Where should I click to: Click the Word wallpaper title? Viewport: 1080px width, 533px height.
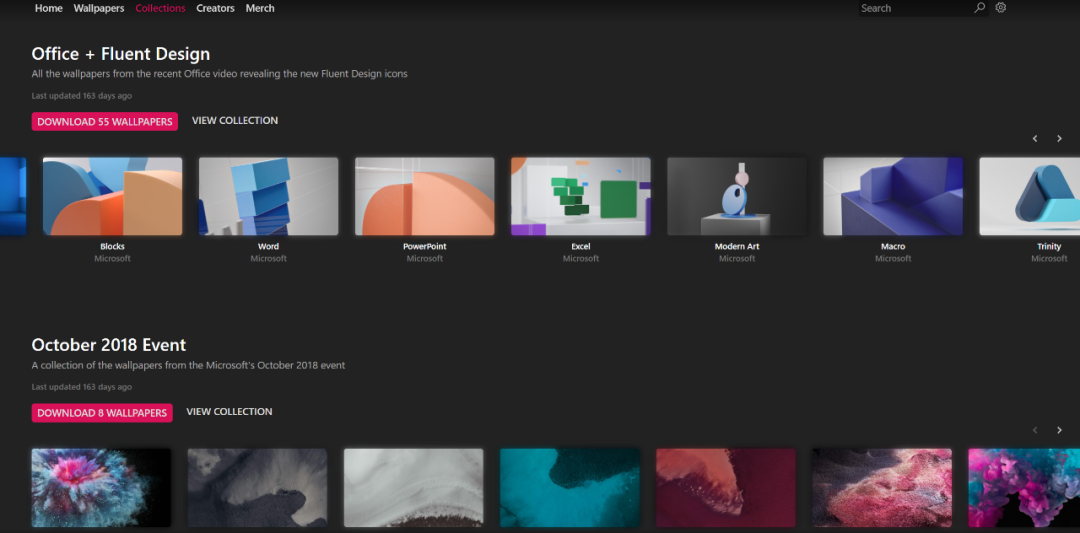[269, 247]
